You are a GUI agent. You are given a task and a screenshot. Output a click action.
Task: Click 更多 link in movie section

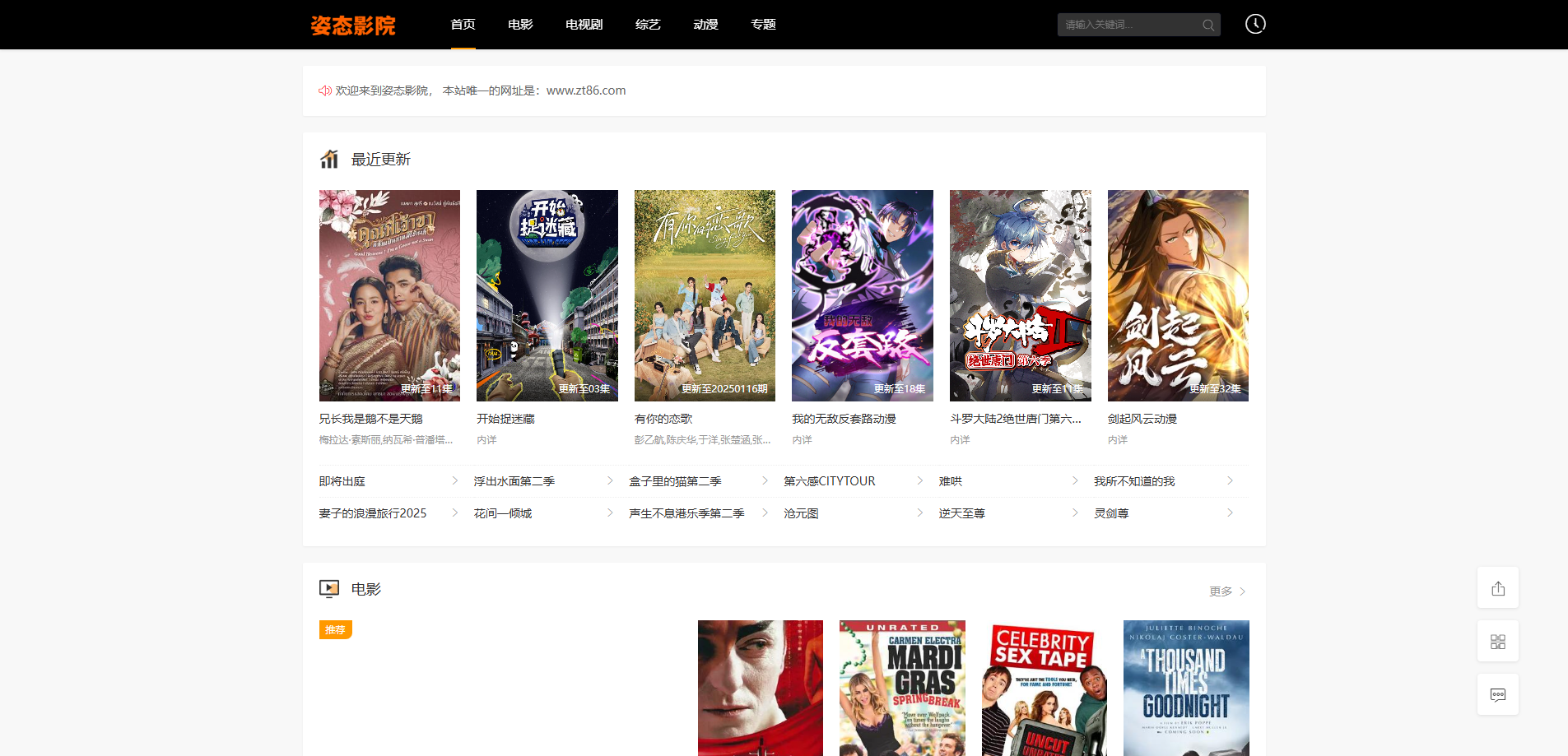coord(1226,591)
